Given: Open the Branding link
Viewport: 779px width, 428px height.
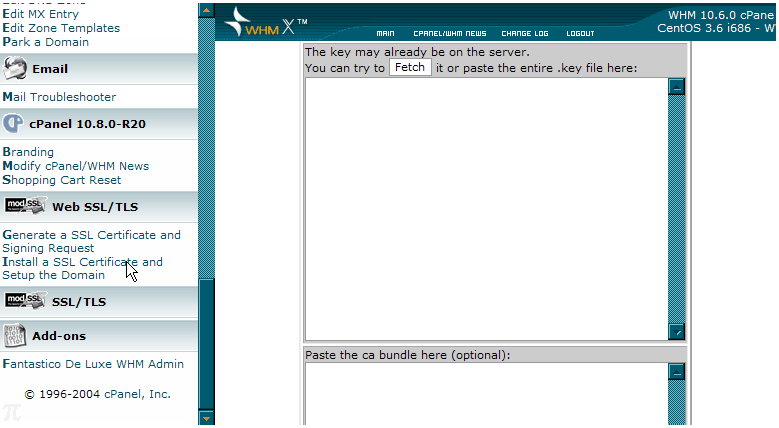Looking at the screenshot, I should [28, 152].
